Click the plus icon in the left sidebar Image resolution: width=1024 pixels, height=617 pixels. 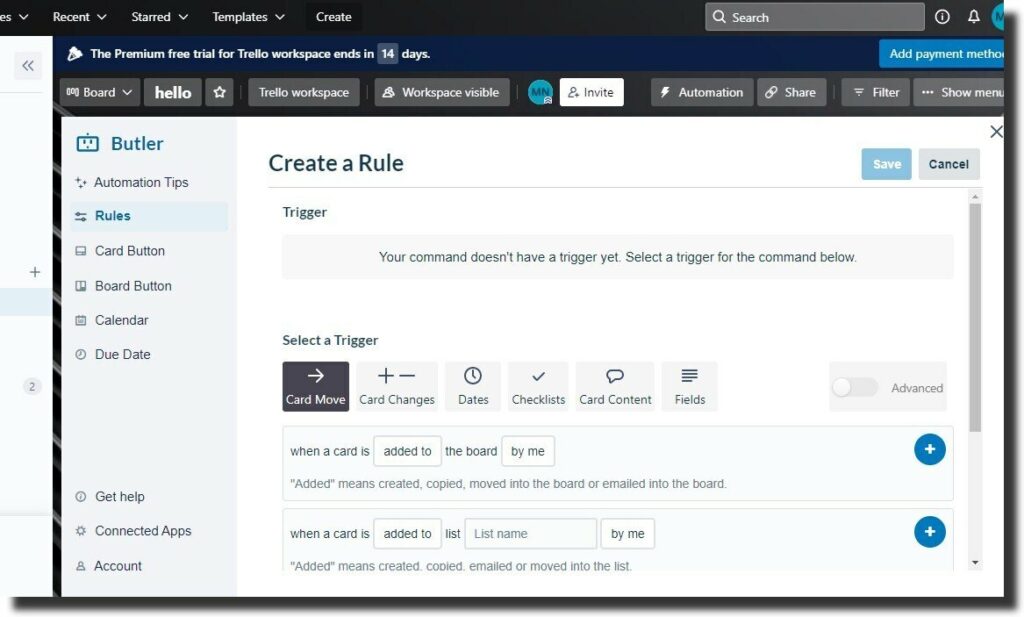(x=35, y=272)
